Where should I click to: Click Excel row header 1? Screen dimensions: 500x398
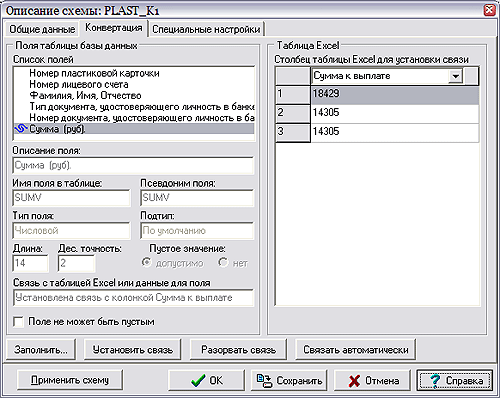click(x=293, y=95)
